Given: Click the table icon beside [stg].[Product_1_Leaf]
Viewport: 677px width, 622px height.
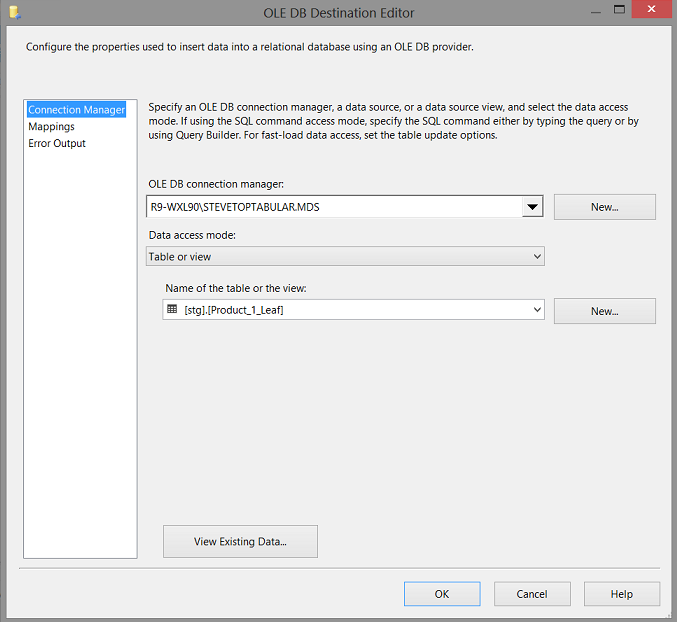Looking at the screenshot, I should click(x=172, y=310).
